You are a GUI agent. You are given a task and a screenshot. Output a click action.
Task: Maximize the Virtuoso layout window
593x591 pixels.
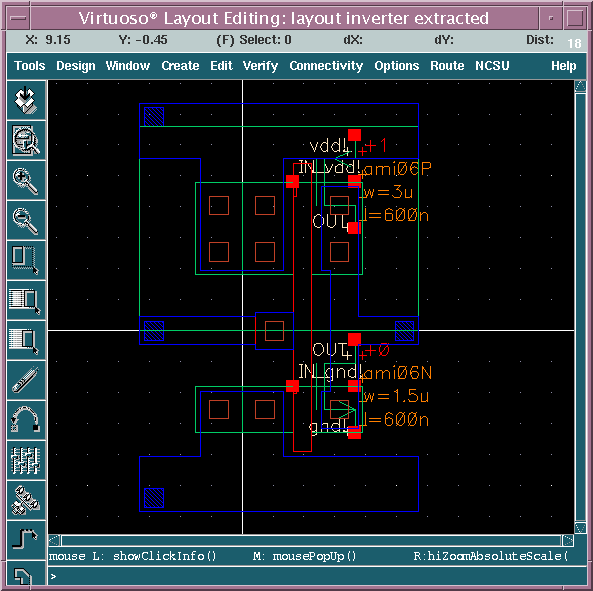click(x=575, y=18)
